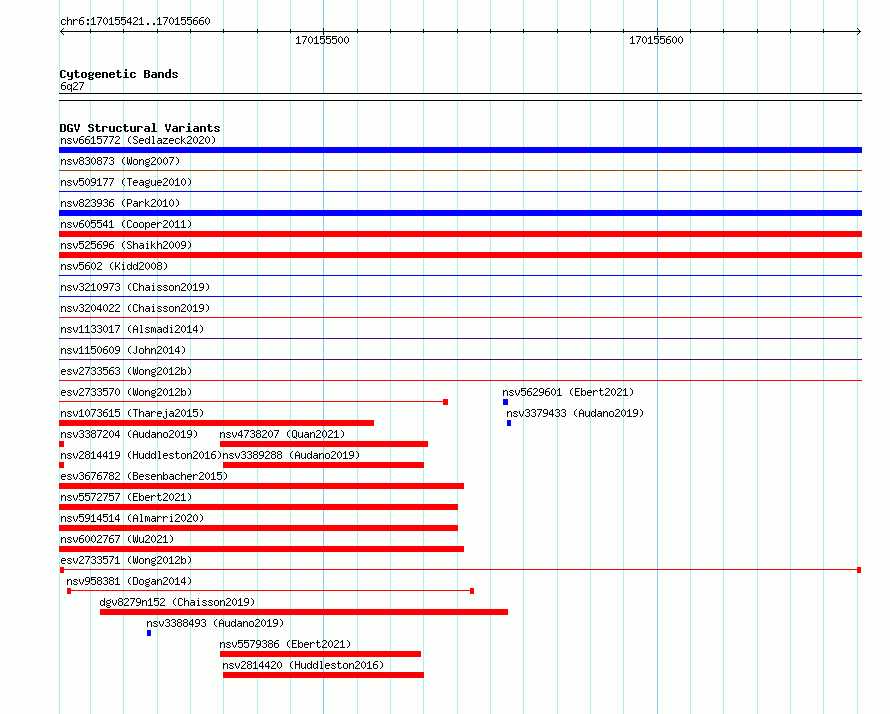Click the small blue marker under nsv3379433
The width and height of the screenshot is (890, 714).
click(509, 423)
